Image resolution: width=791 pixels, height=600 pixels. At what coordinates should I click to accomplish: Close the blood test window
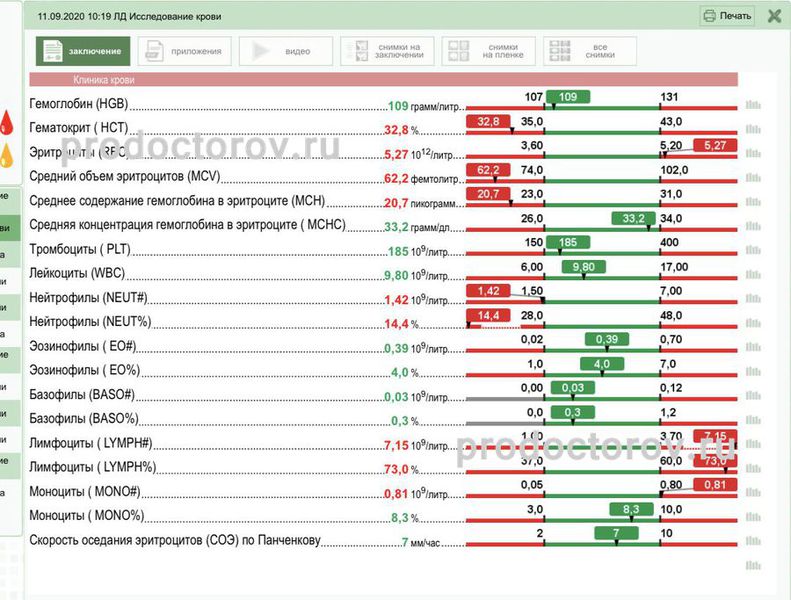point(774,16)
